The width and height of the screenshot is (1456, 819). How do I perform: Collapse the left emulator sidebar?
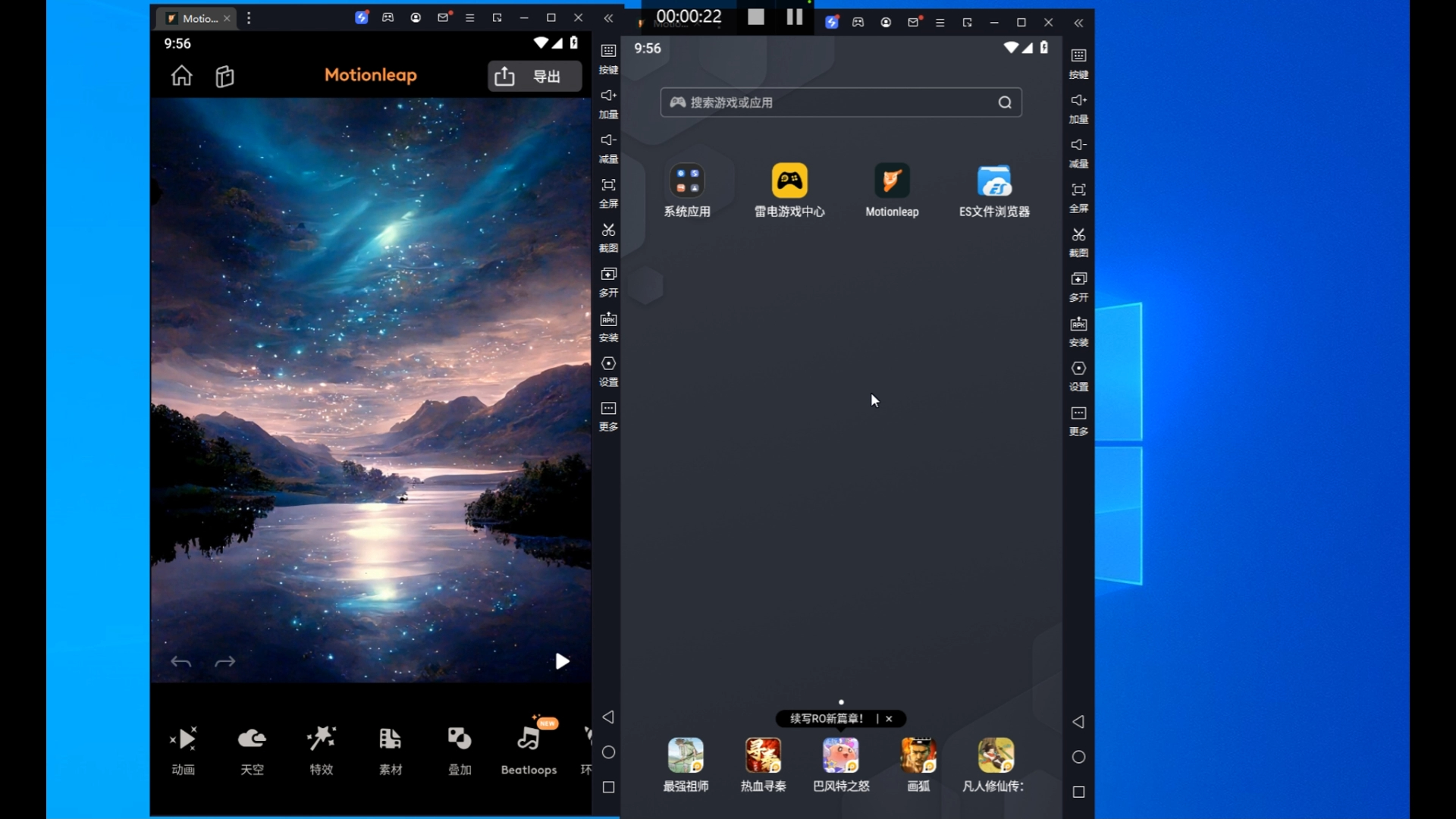pyautogui.click(x=608, y=18)
